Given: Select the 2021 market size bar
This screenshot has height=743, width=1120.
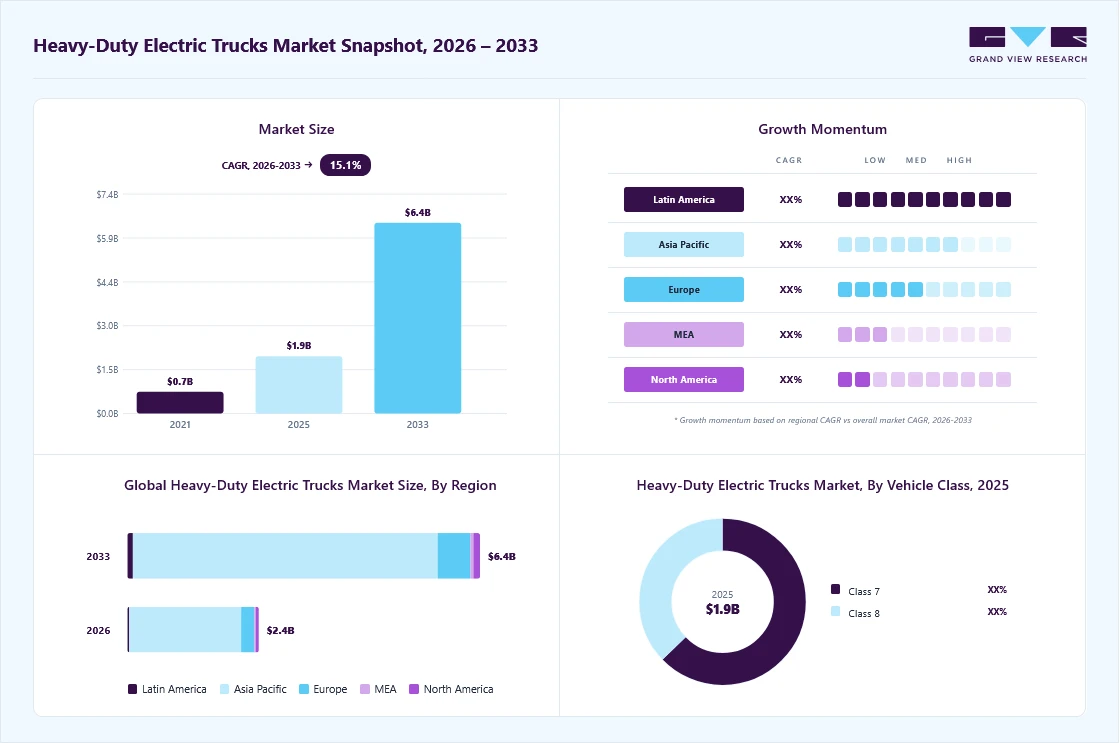Looking at the screenshot, I should pos(180,402).
